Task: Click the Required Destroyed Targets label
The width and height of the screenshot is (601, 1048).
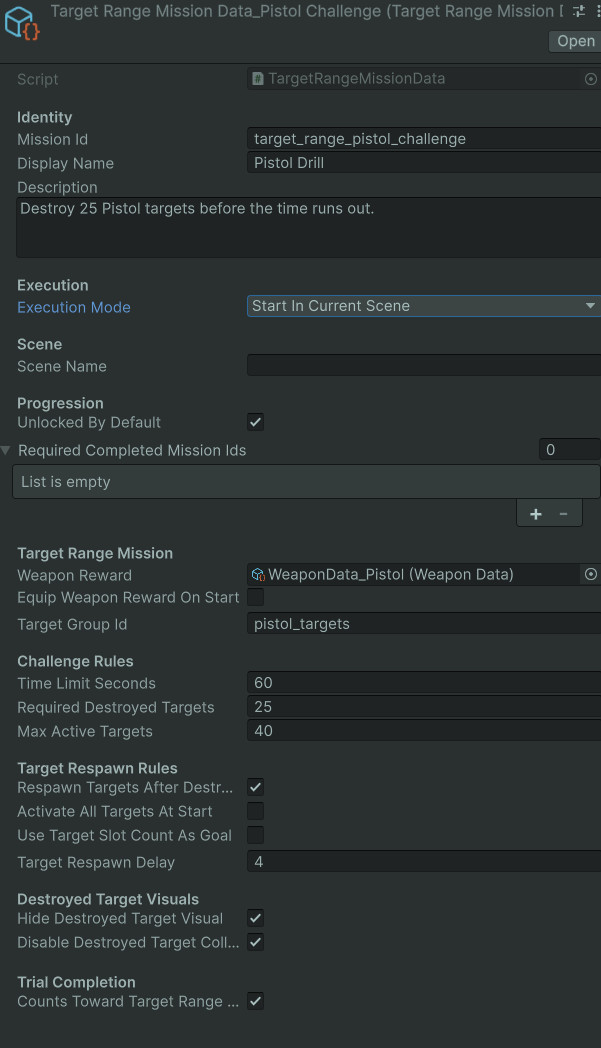Action: [116, 707]
